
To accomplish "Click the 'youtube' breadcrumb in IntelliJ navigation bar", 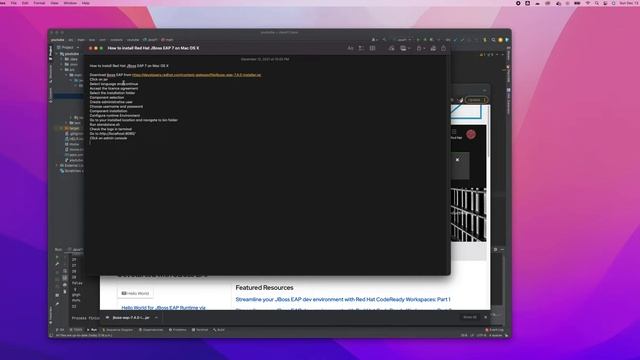I will [x=58, y=40].
